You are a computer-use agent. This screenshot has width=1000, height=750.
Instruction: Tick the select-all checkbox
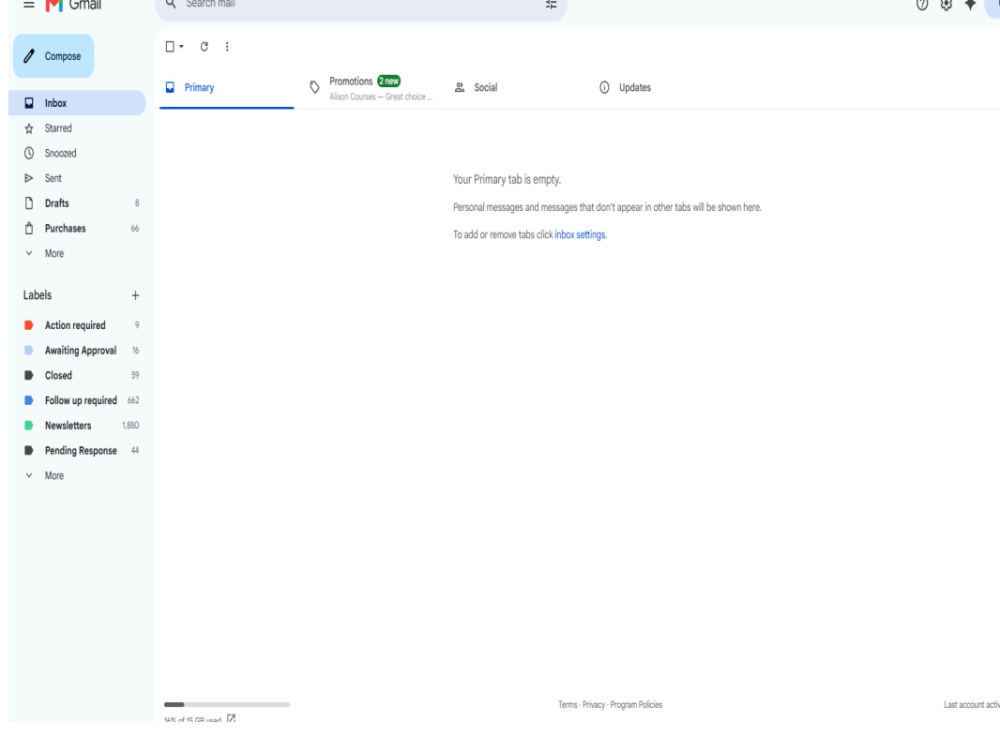tap(170, 47)
